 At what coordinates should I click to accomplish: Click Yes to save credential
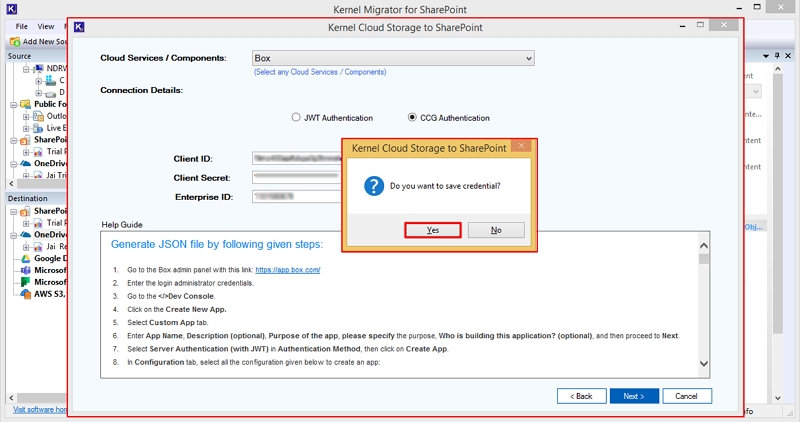tap(433, 230)
